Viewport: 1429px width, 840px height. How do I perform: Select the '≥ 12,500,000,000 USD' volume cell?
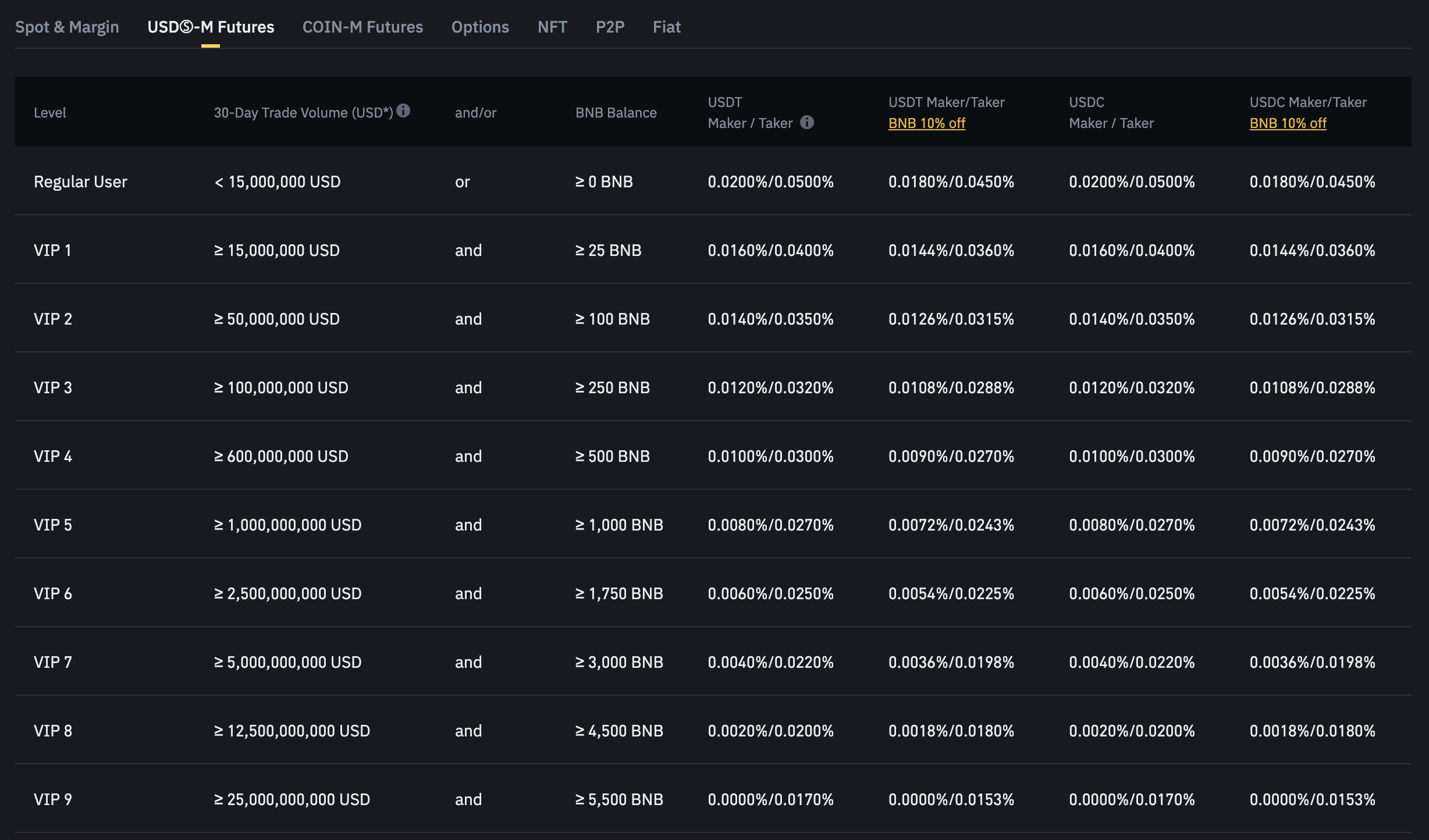292,731
